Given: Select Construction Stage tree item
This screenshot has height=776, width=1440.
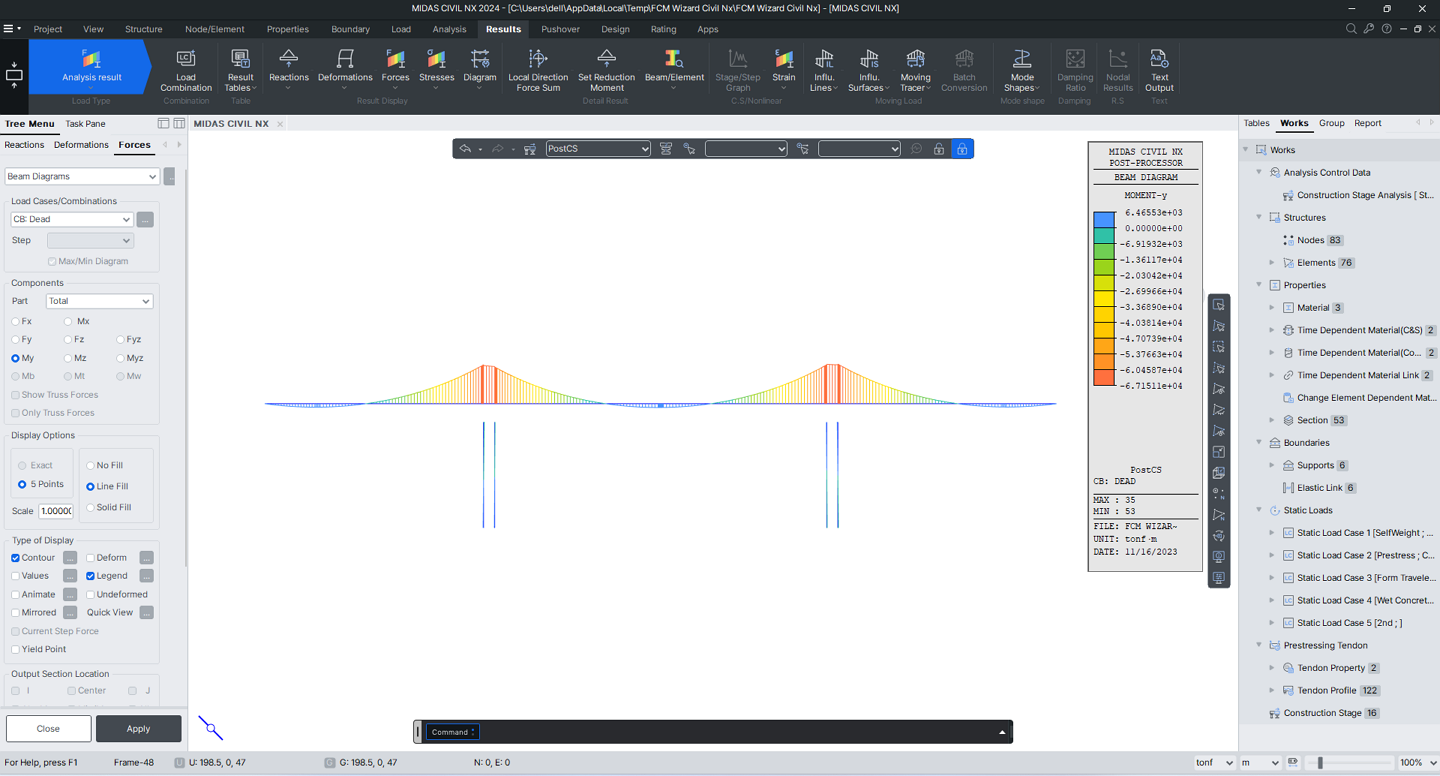Looking at the screenshot, I should [x=1324, y=713].
